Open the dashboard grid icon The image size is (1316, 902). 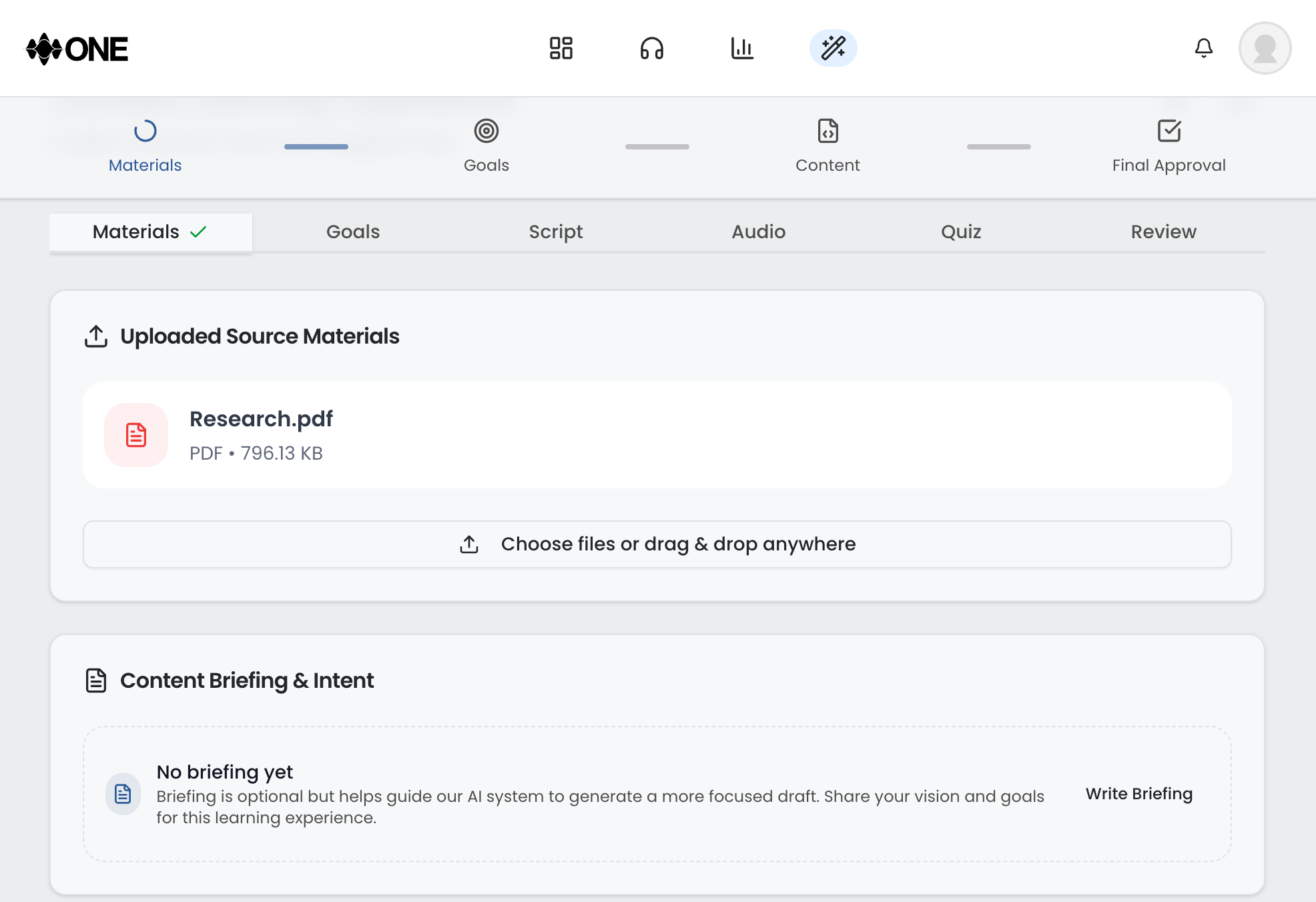click(561, 48)
